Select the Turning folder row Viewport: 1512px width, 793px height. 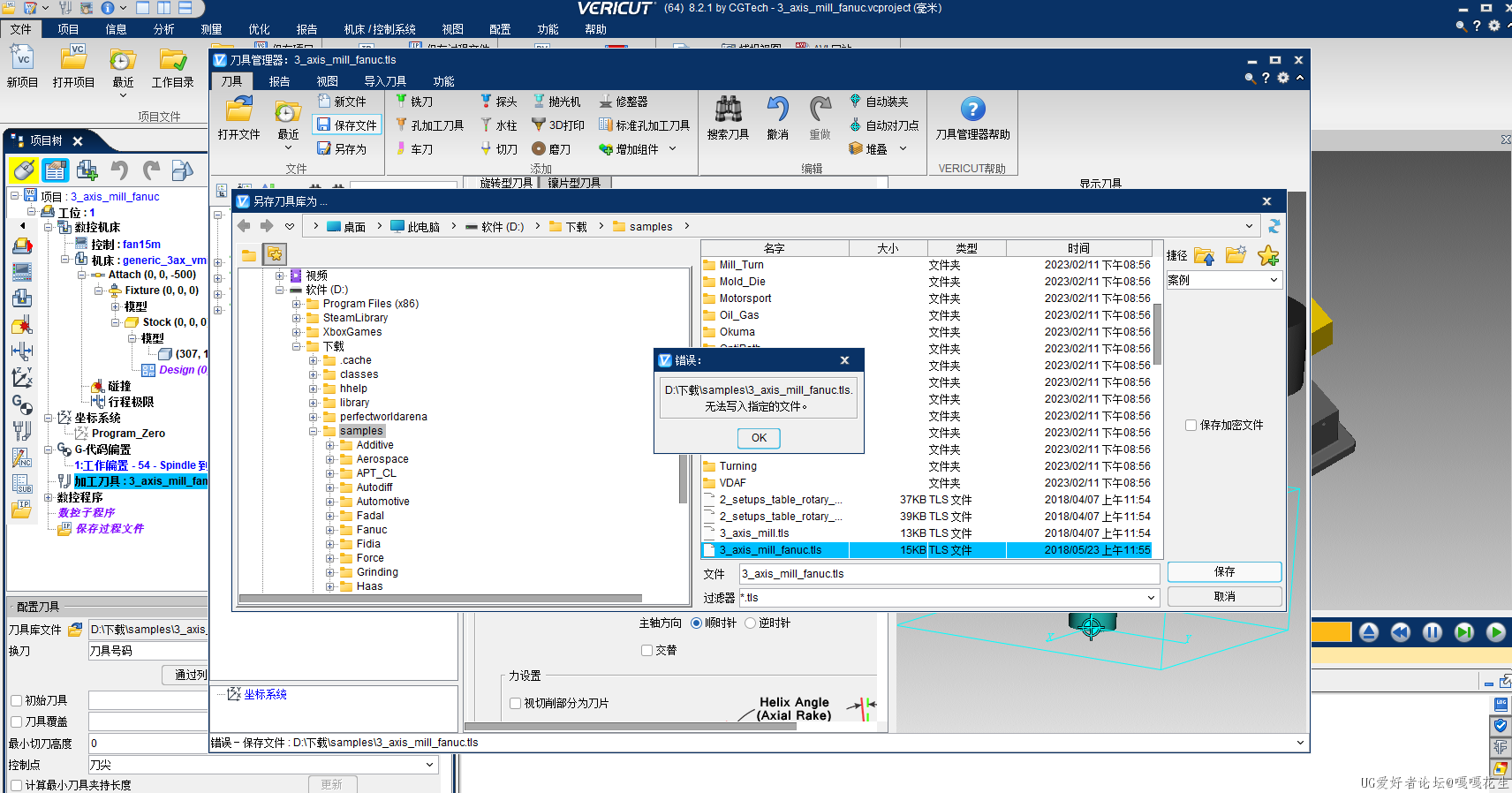click(927, 466)
